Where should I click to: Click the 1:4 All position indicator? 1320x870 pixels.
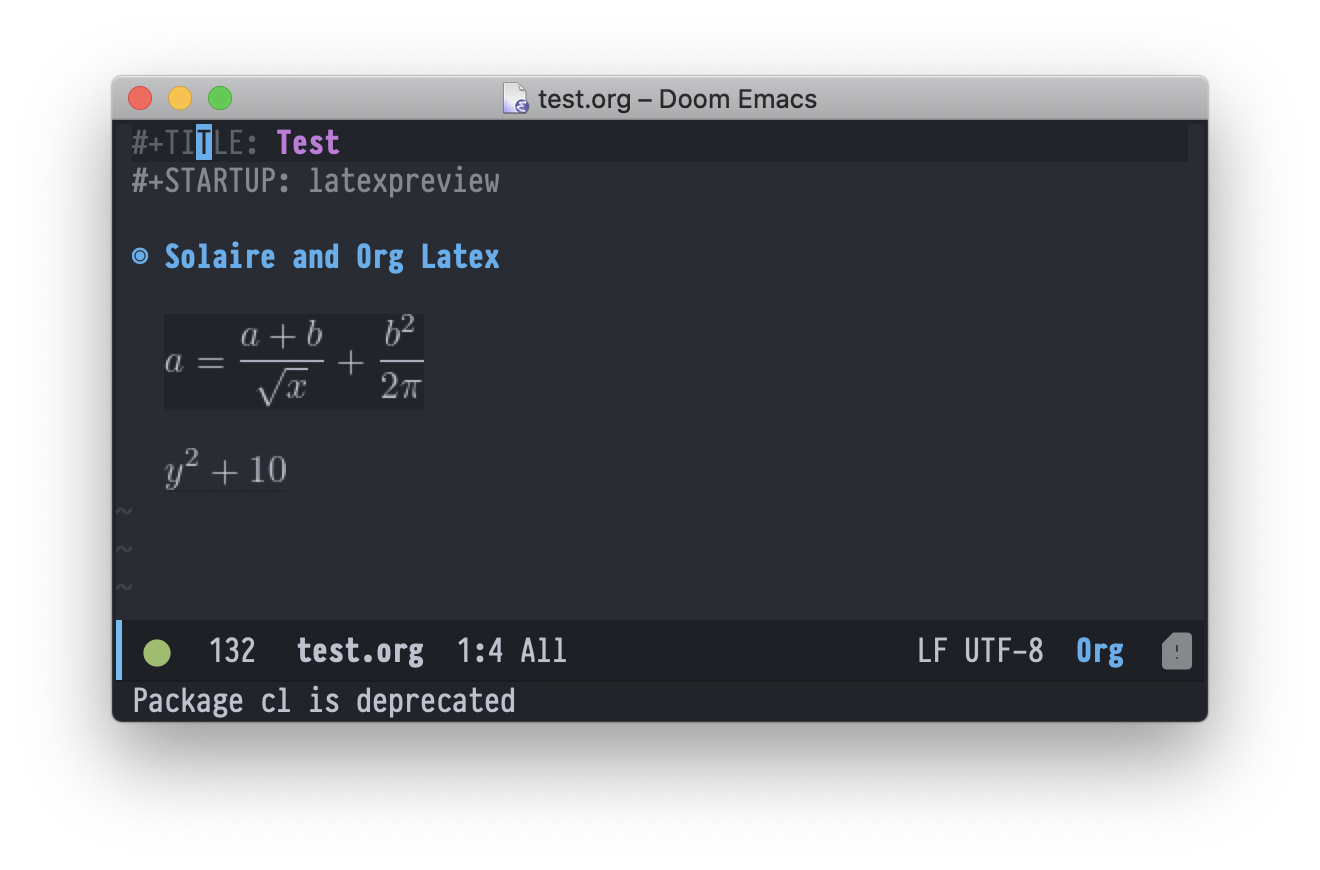point(511,651)
